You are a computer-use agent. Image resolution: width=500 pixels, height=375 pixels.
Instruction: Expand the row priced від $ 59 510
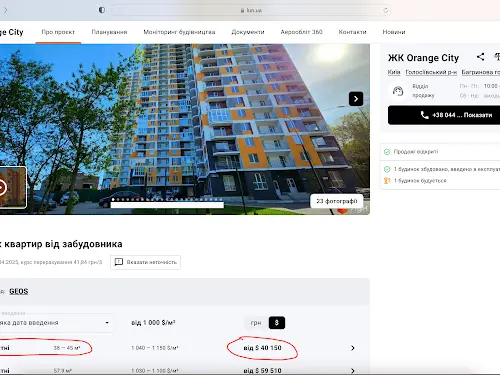(353, 371)
